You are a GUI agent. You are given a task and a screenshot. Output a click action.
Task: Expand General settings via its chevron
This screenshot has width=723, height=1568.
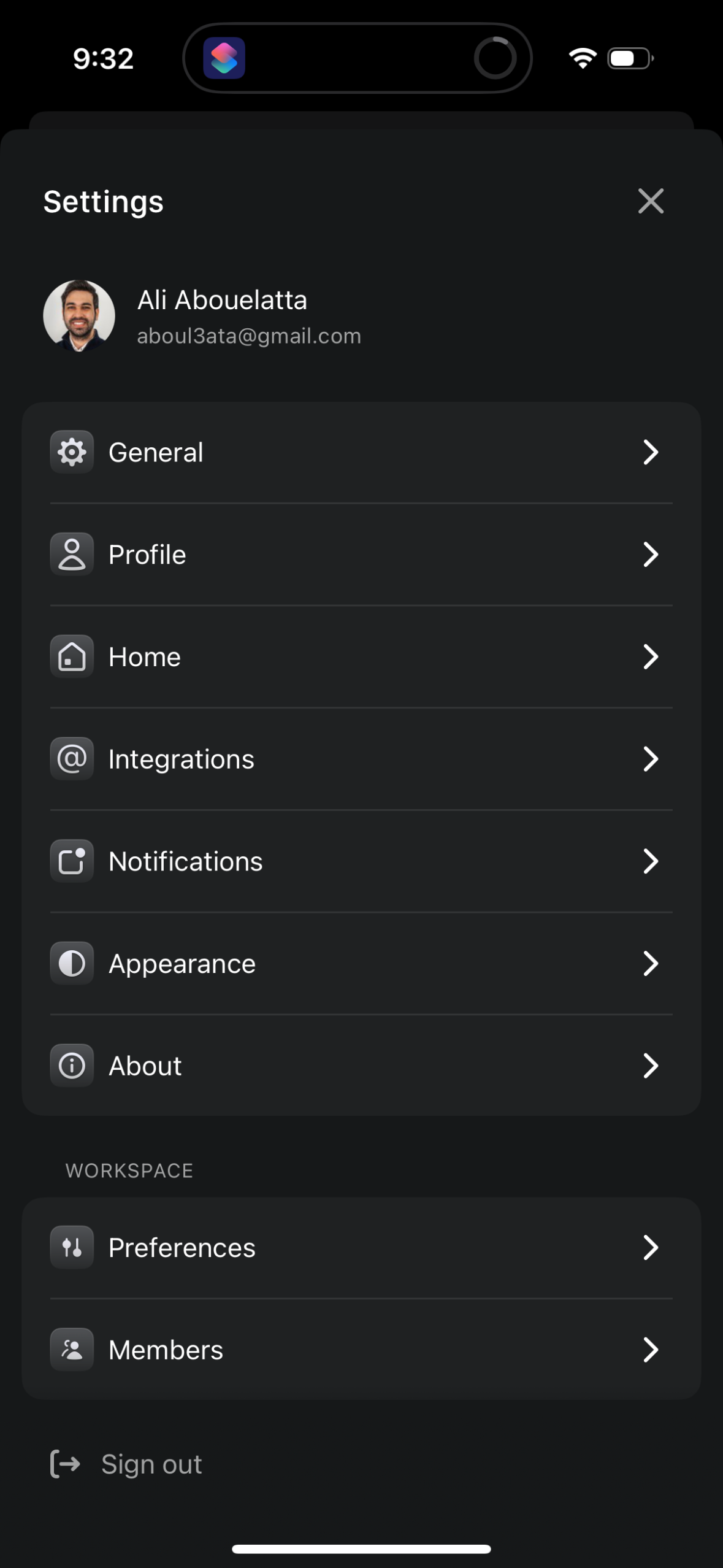point(650,452)
